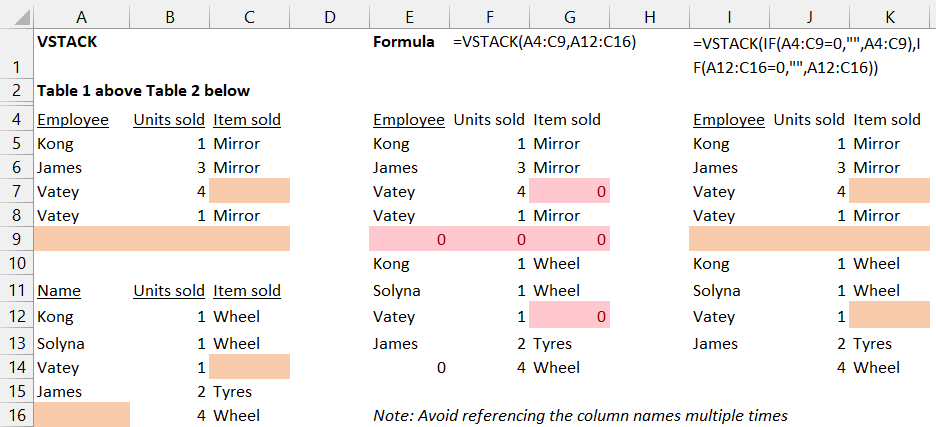Select column header D
Image resolution: width=936 pixels, height=427 pixels.
point(329,15)
